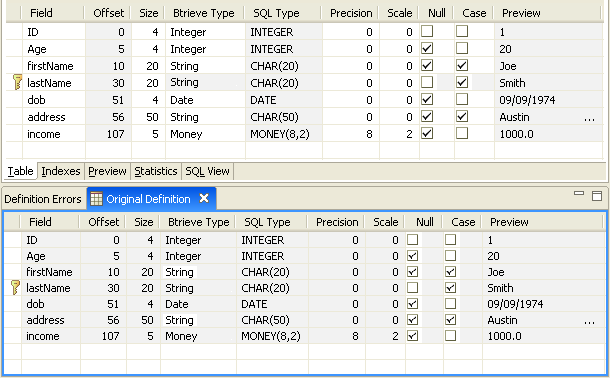Open Btrieve Type cell for dob in upper table
The height and width of the screenshot is (378, 610).
click(205, 100)
